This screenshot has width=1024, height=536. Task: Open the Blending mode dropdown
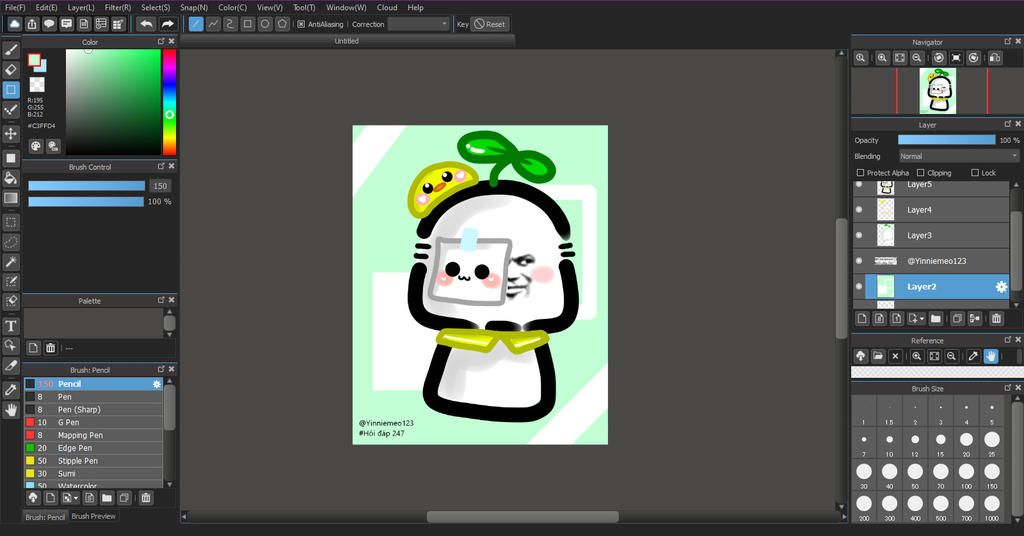click(x=958, y=156)
